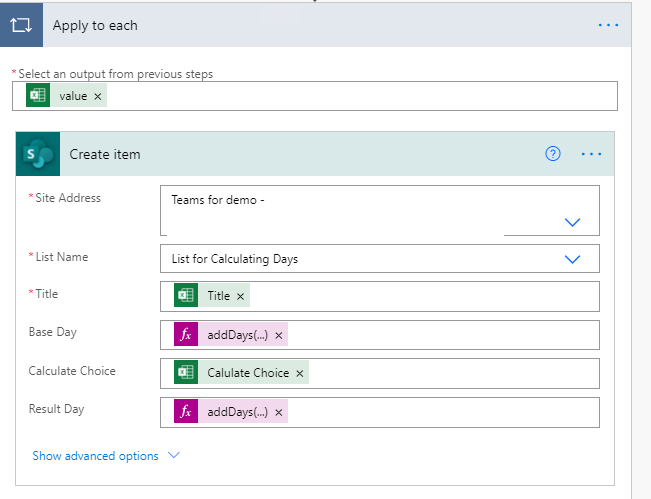Viewport: 651px width, 499px height.
Task: Click the 'Teams for demo -' site text
Action: [x=218, y=200]
